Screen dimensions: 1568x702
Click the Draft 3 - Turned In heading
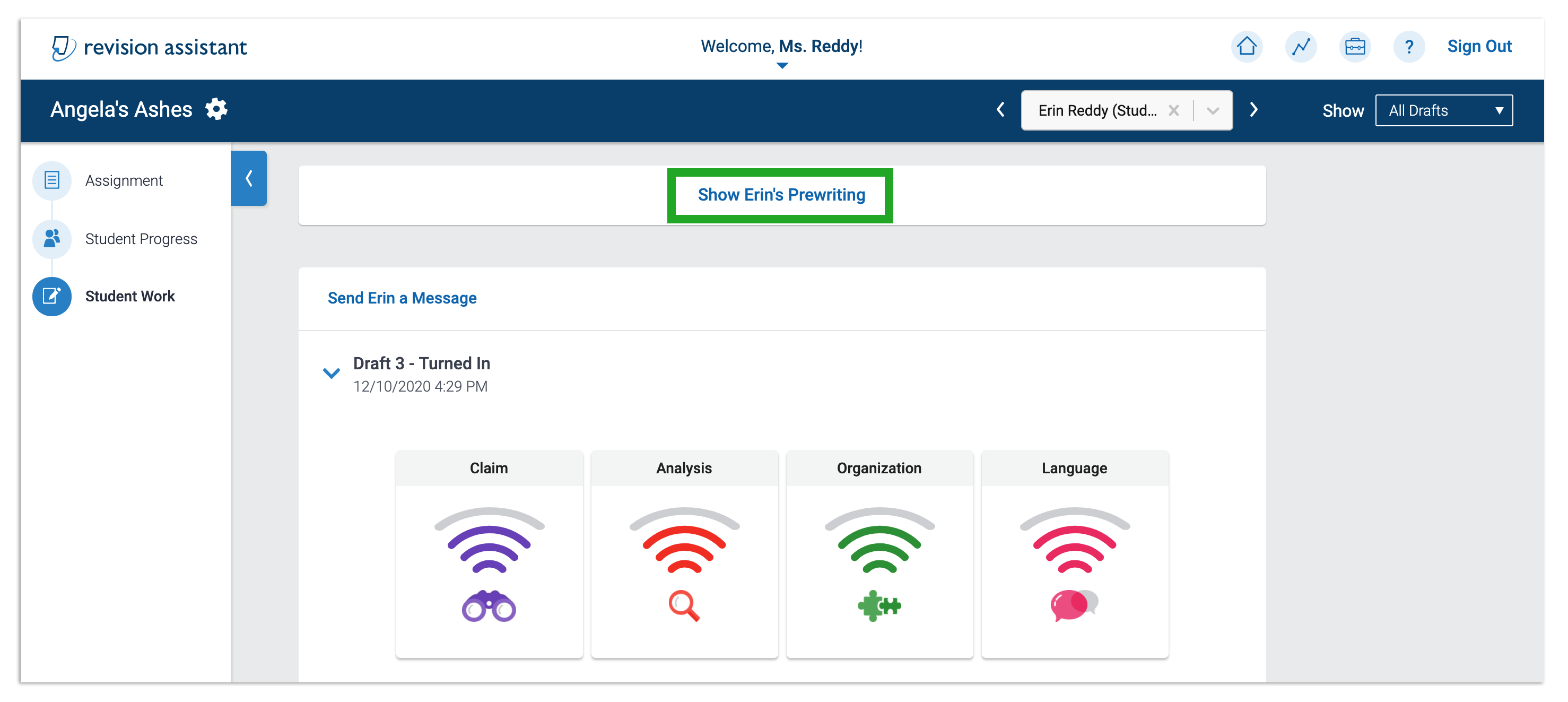(421, 363)
